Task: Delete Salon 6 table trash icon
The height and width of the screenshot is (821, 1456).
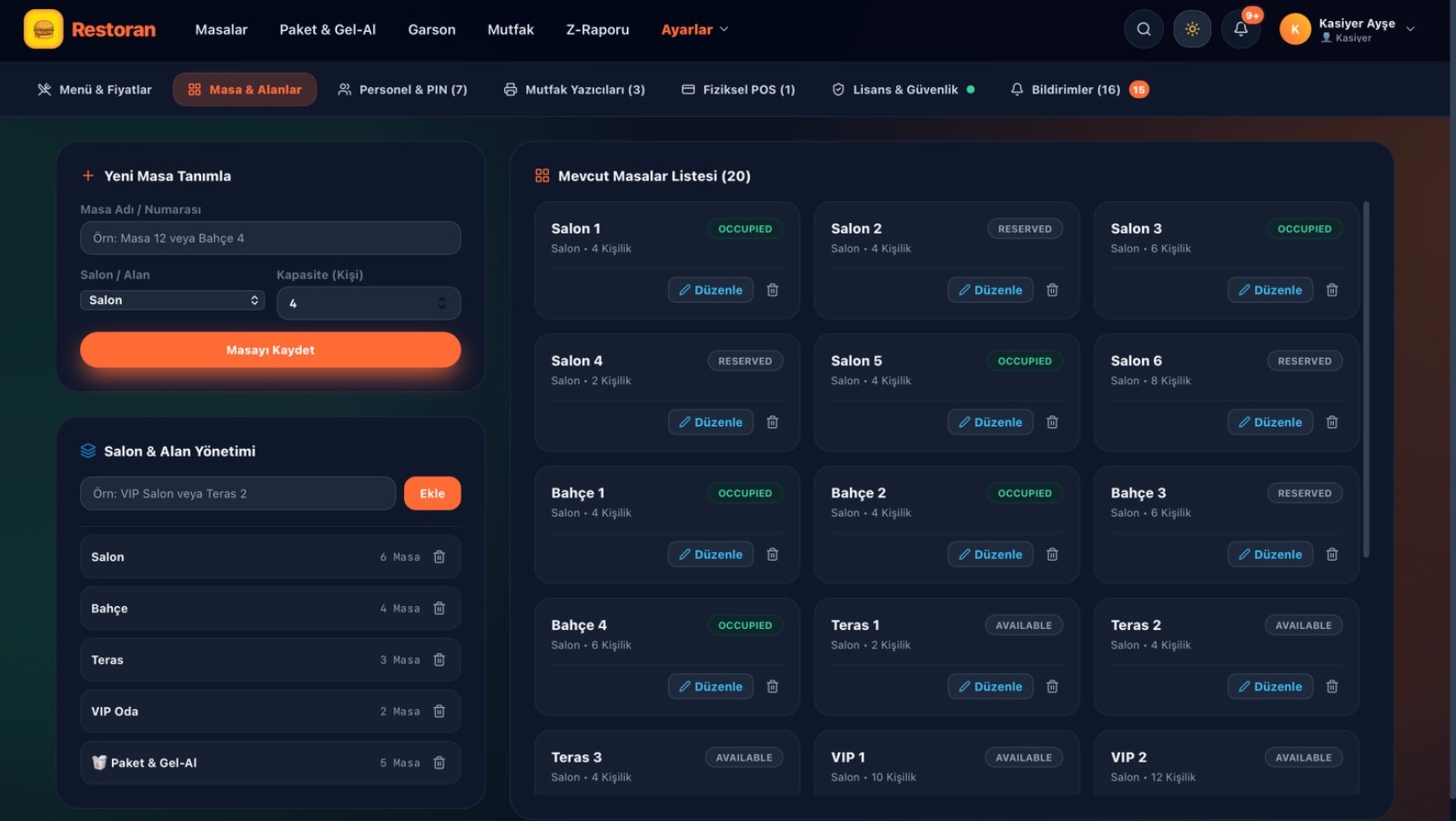Action: (1332, 422)
